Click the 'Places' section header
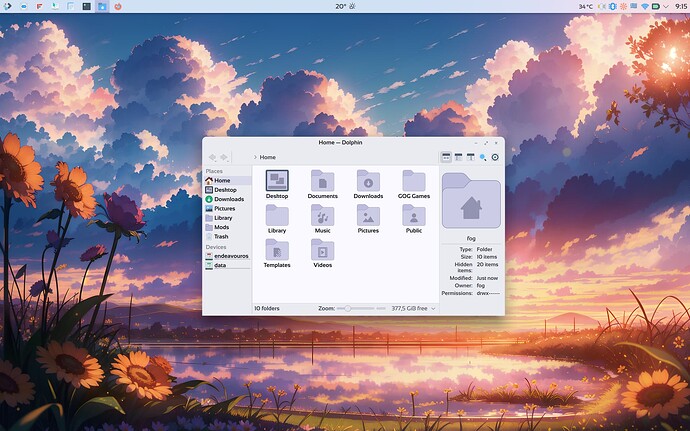This screenshot has width=690, height=431. coord(214,171)
